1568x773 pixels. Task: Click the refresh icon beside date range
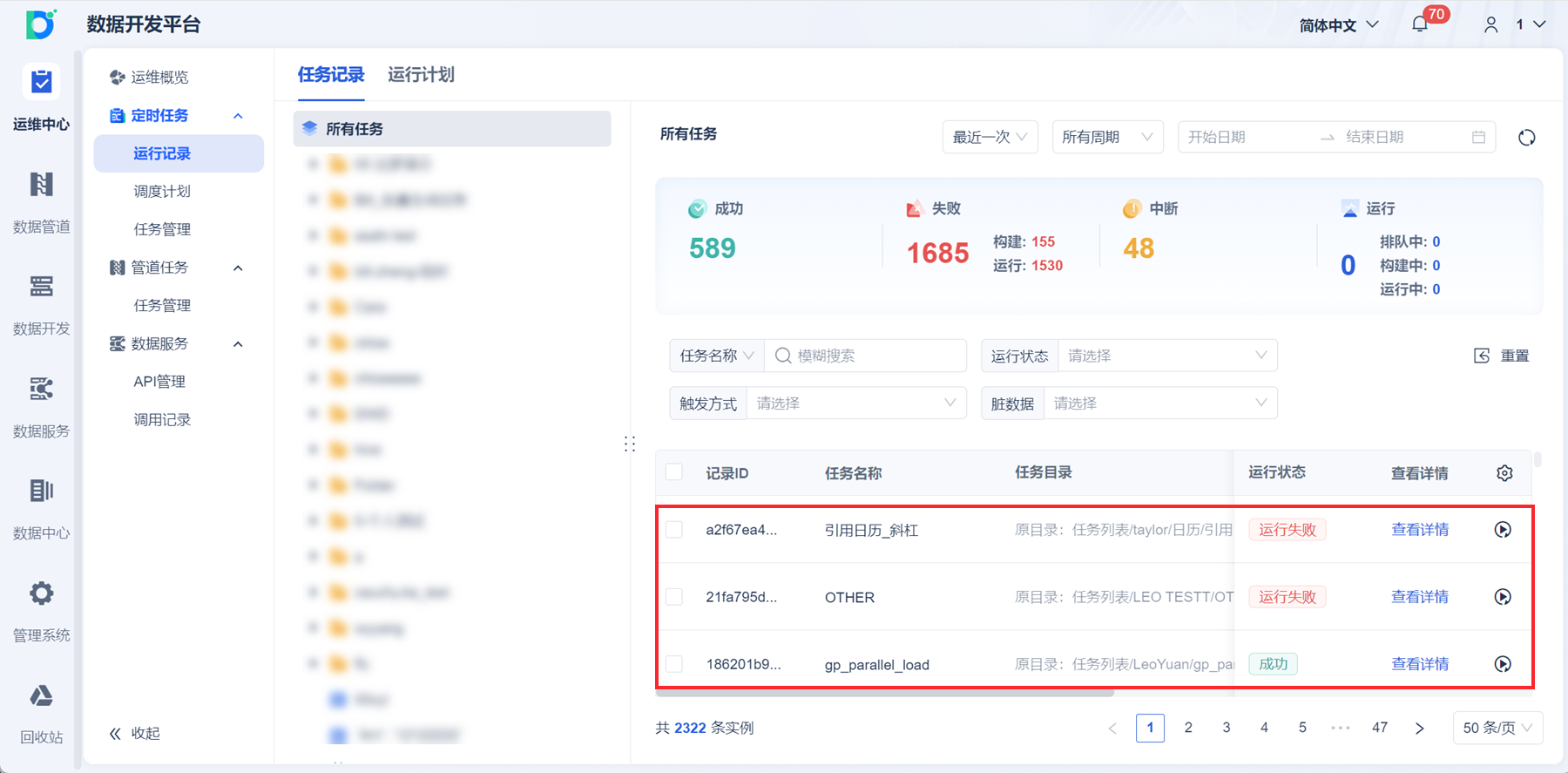point(1526,138)
